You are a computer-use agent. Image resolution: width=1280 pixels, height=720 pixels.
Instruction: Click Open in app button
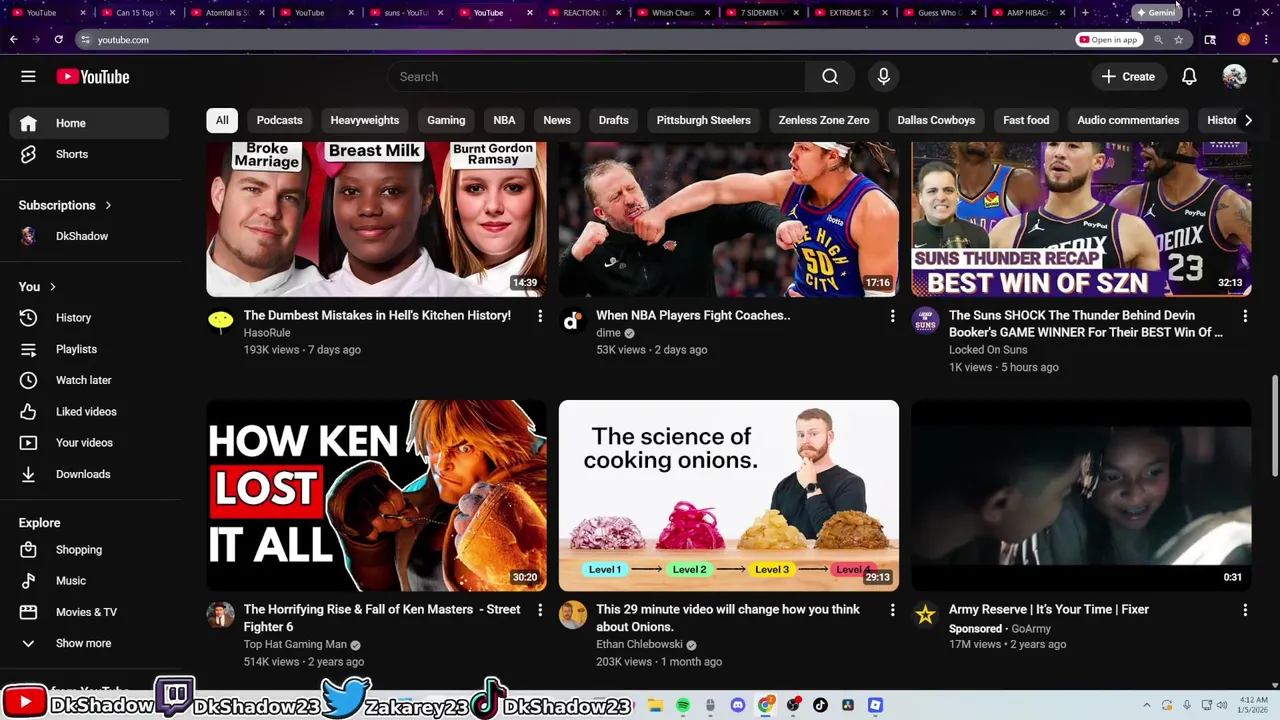pyautogui.click(x=1108, y=40)
